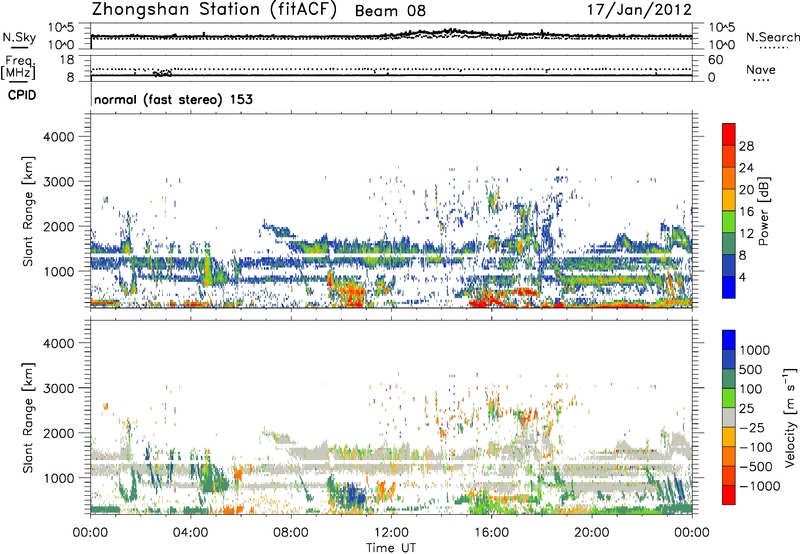Click the red top segment of power color bar
The height and width of the screenshot is (554, 800).
(729, 134)
